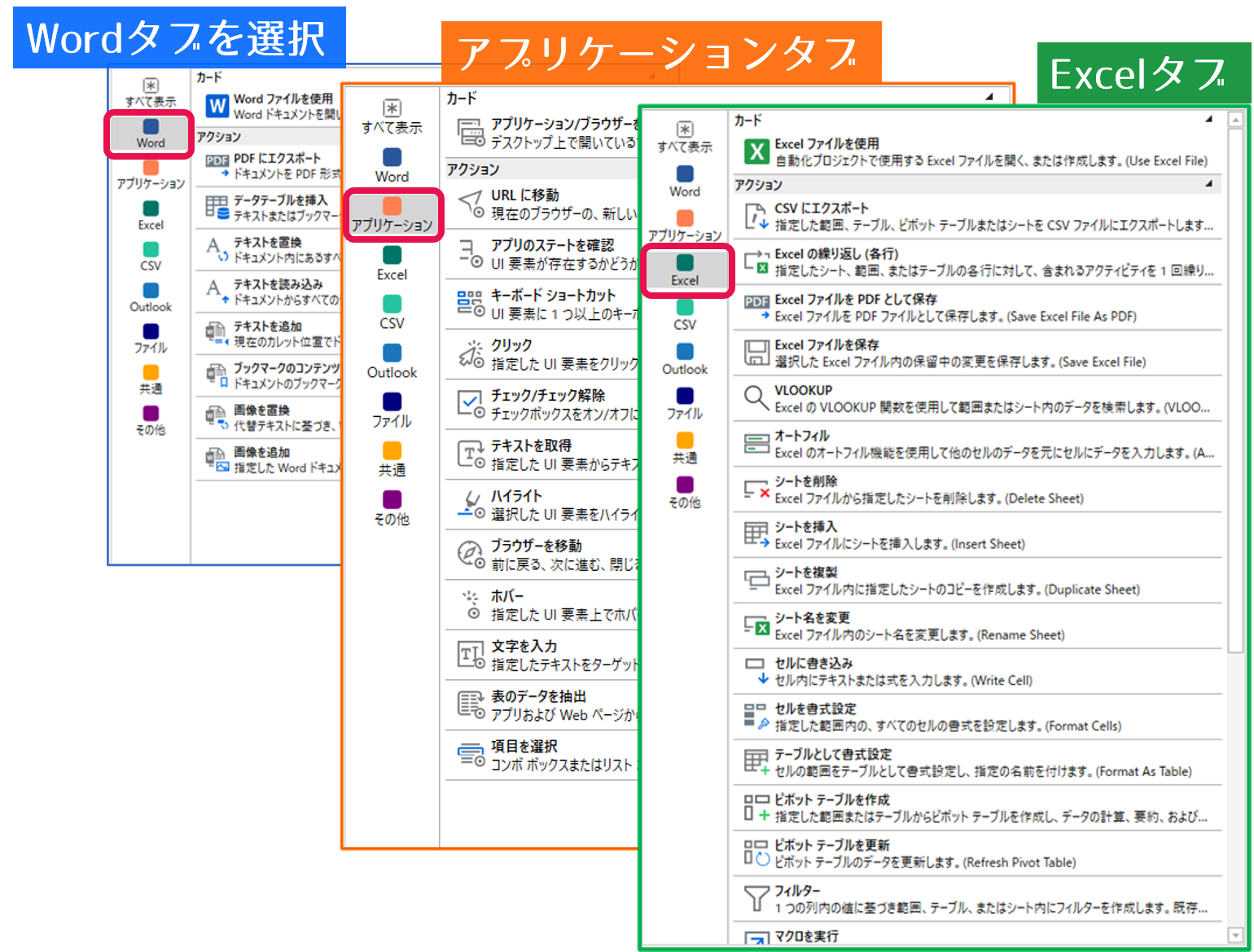Click the Excel panel scrollbar up arrow
Image resolution: width=1254 pixels, height=952 pixels.
tap(1236, 120)
